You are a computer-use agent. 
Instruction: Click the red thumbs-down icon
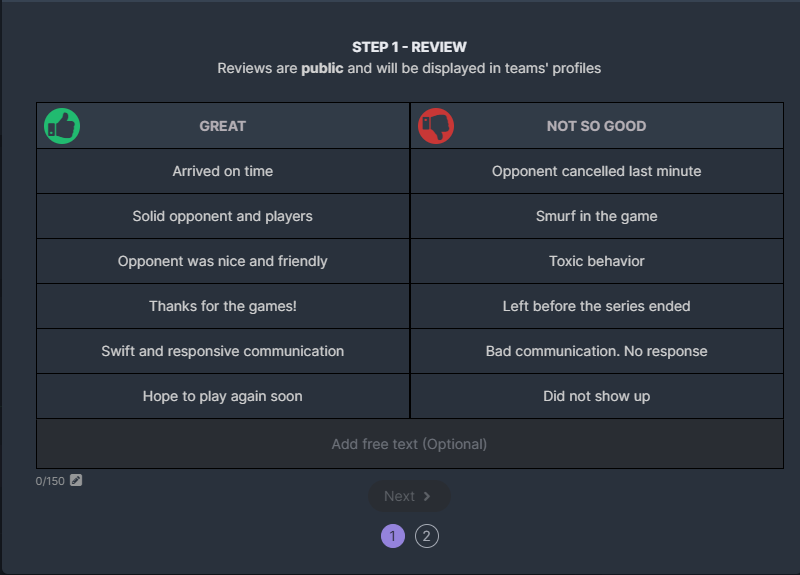tap(436, 126)
